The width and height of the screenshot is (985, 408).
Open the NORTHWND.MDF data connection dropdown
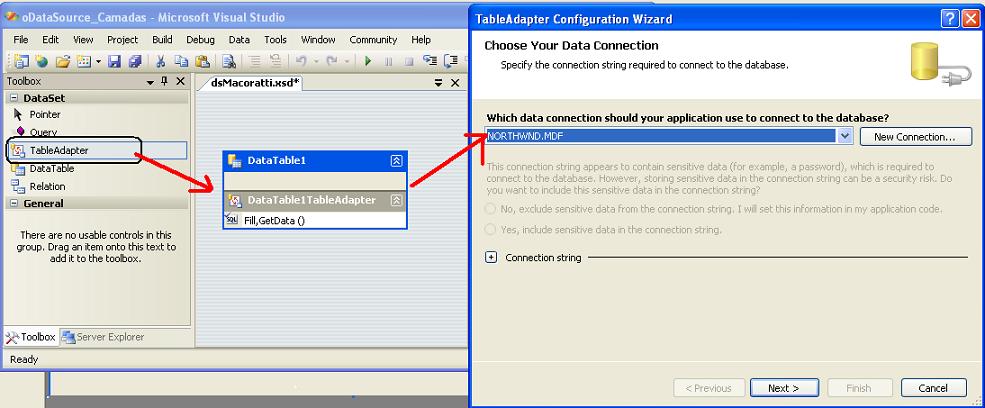pyautogui.click(x=845, y=136)
